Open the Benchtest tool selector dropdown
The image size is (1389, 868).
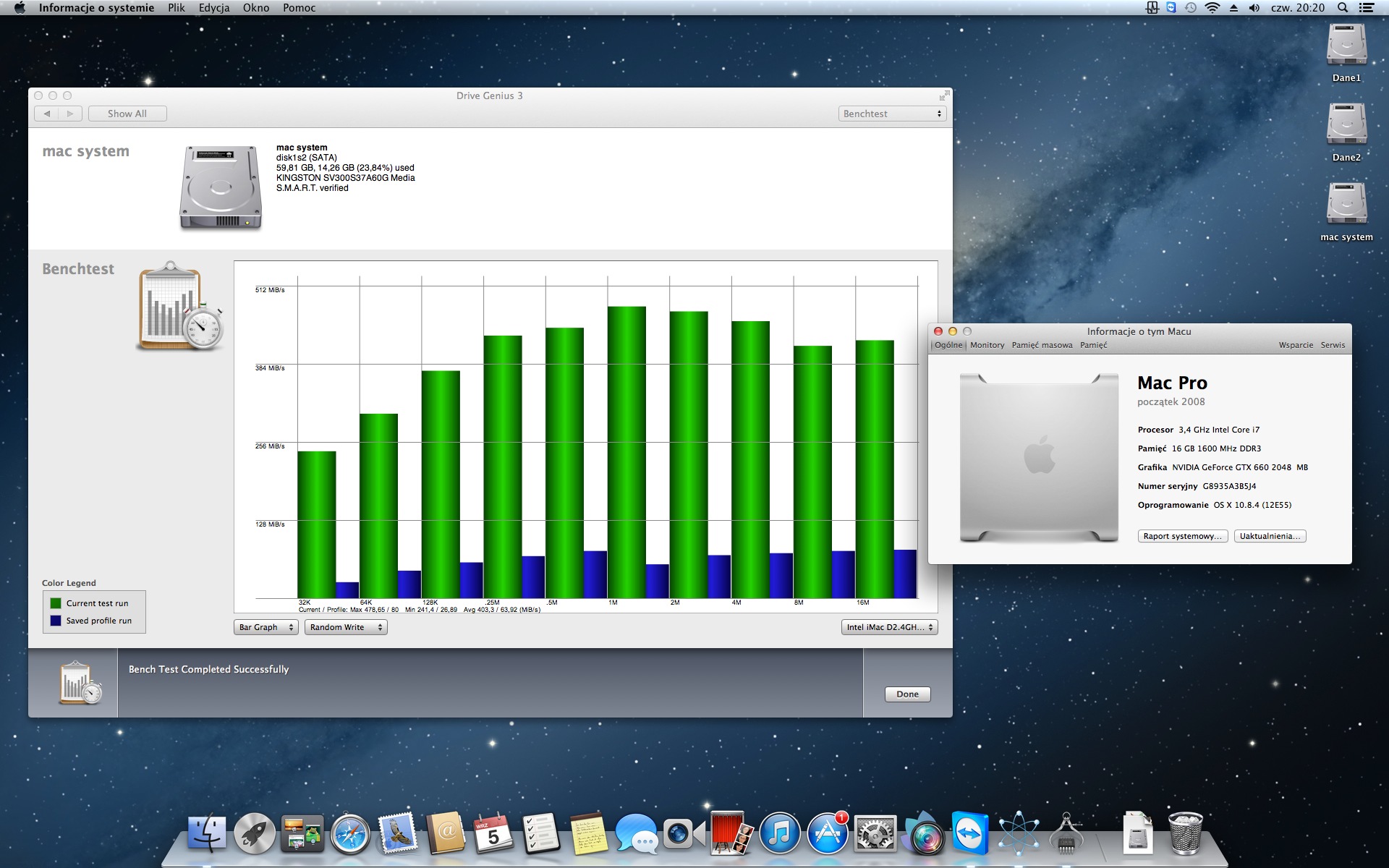tap(893, 114)
